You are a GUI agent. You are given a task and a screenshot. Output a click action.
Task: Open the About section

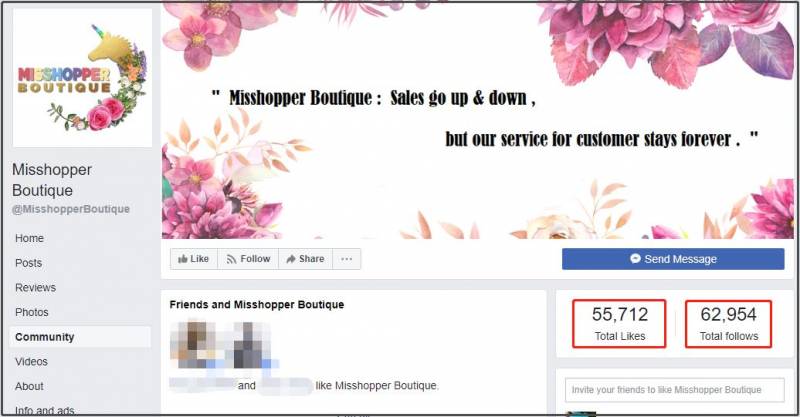pyautogui.click(x=29, y=386)
